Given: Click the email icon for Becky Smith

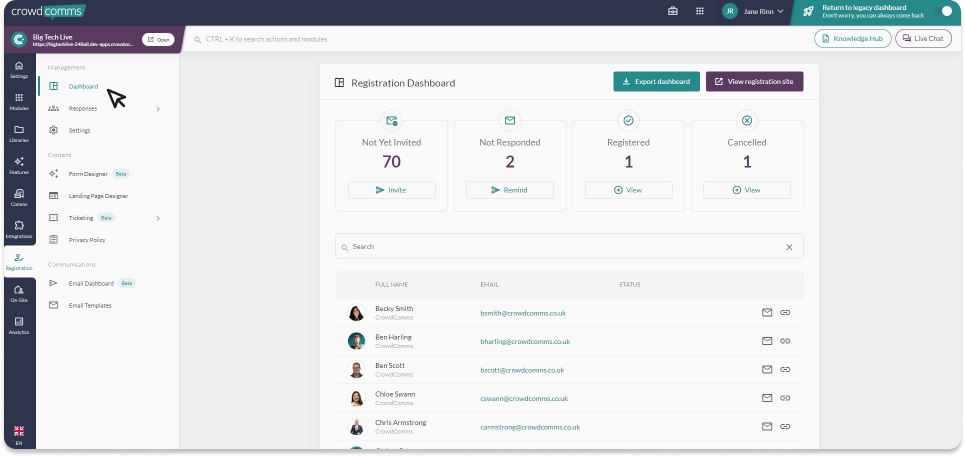Looking at the screenshot, I should 767,313.
